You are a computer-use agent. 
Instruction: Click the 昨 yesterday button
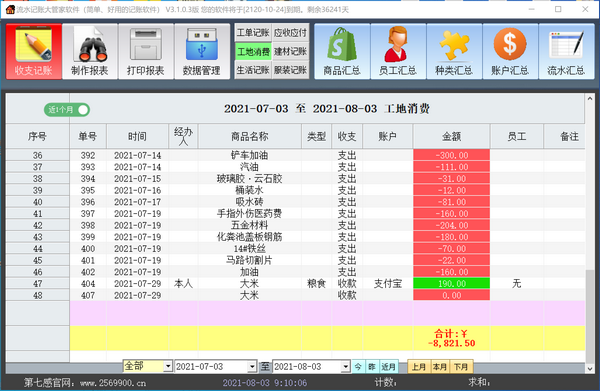pyautogui.click(x=372, y=367)
